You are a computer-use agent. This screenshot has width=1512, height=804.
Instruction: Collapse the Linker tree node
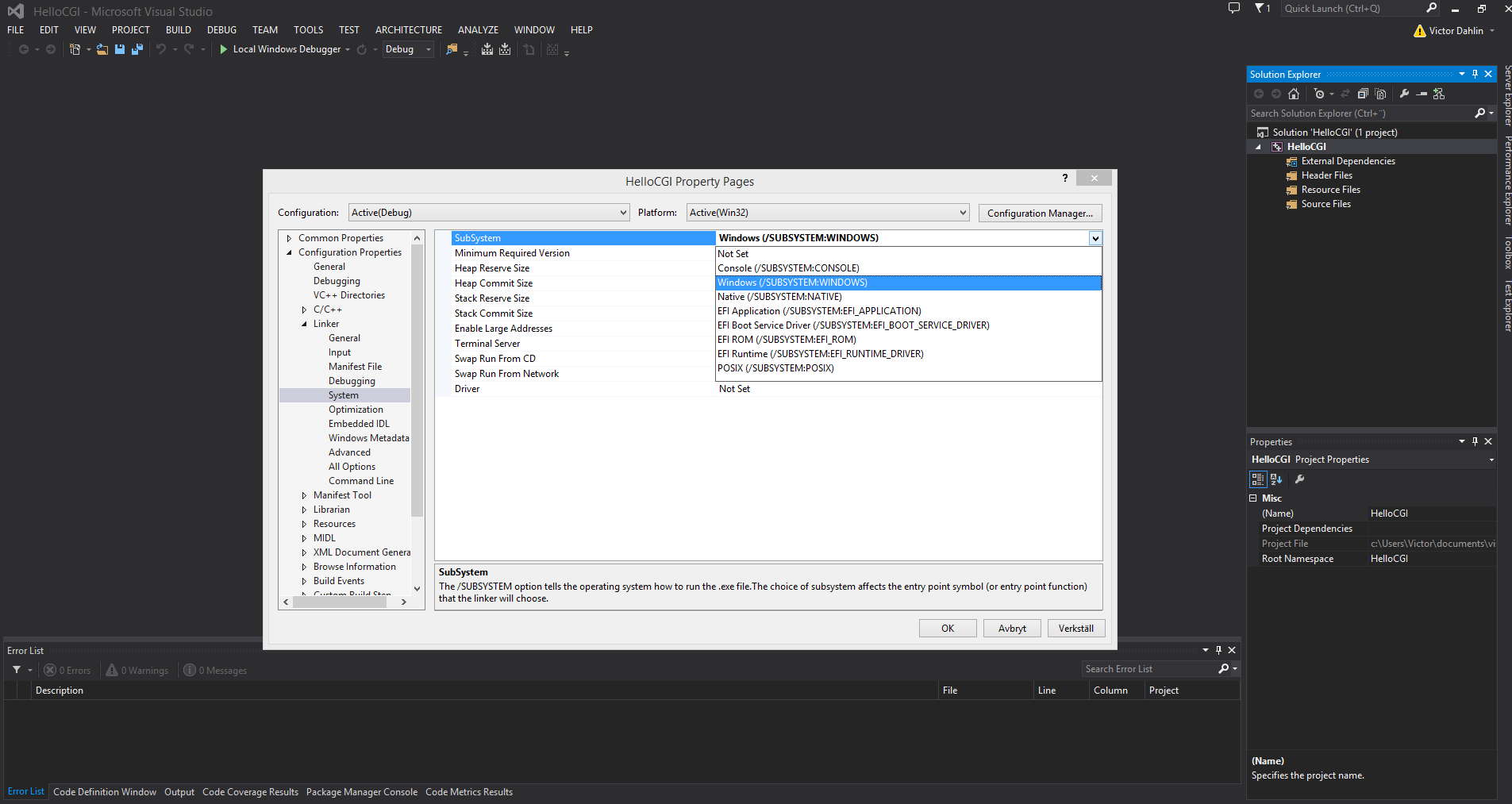304,324
